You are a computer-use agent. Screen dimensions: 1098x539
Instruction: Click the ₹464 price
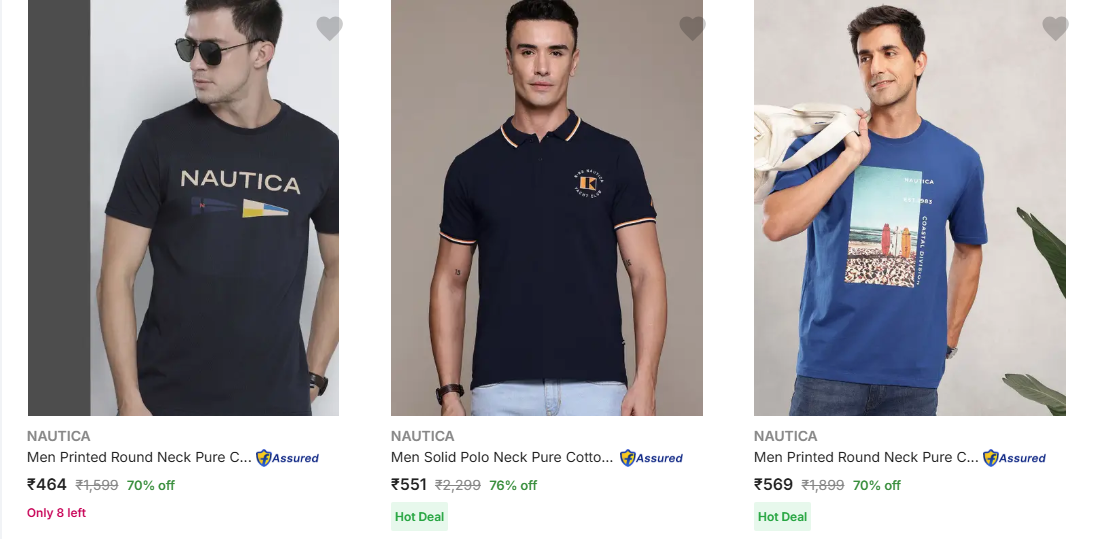[47, 485]
